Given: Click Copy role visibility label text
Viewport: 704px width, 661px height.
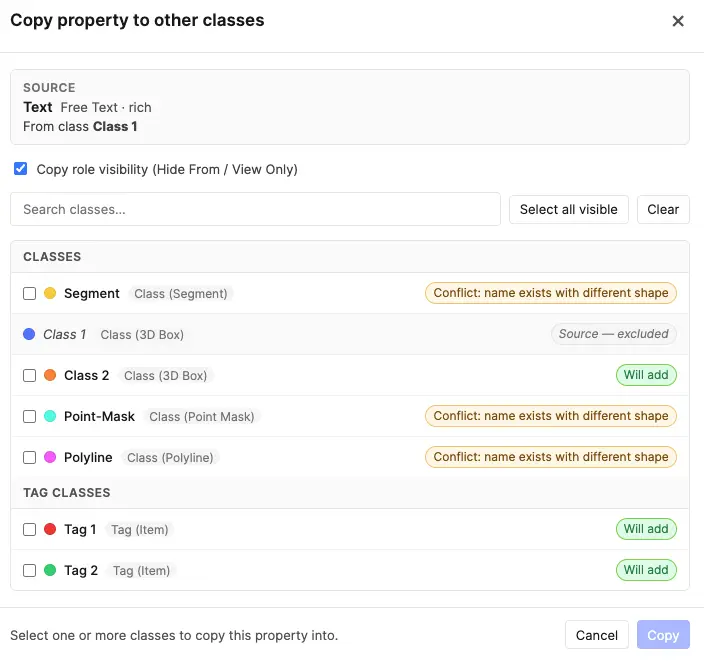Looking at the screenshot, I should pos(167,169).
